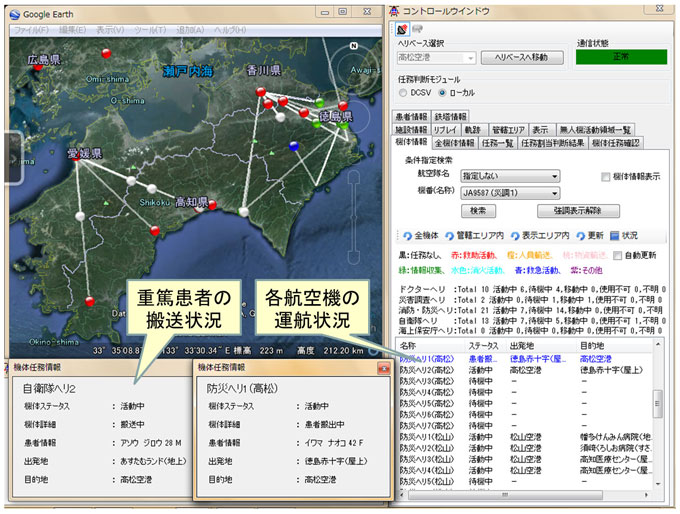Switch to the 鉄塔情報 tab

[450, 117]
